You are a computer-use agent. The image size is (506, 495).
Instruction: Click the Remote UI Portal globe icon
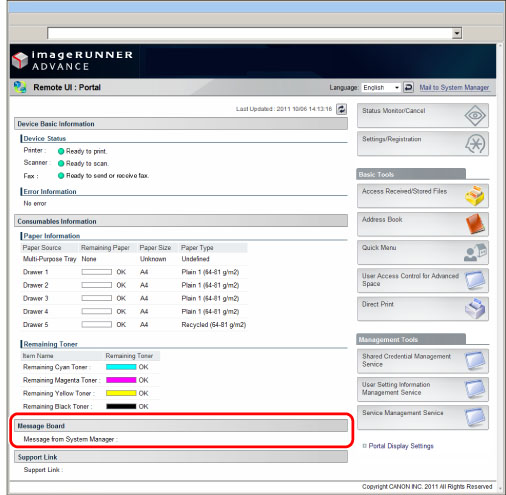[x=20, y=87]
